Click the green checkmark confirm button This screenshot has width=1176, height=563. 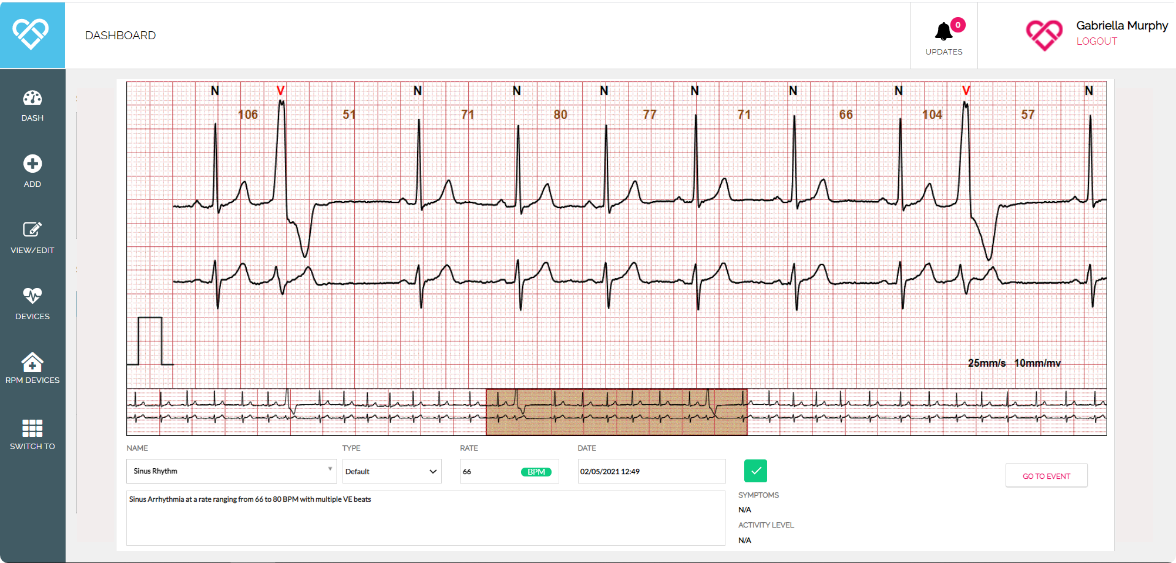[755, 471]
